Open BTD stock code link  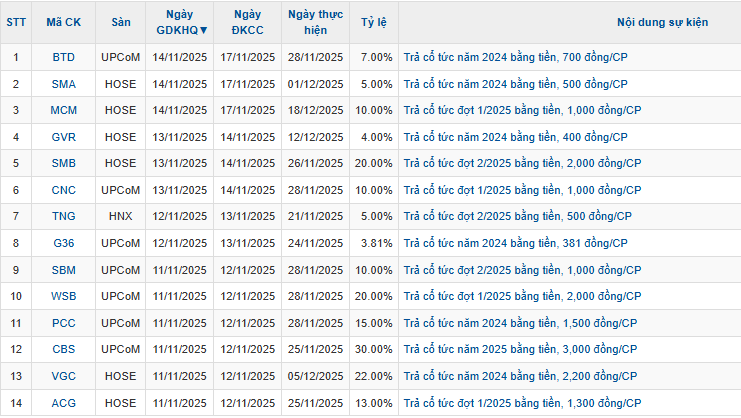[x=63, y=57]
